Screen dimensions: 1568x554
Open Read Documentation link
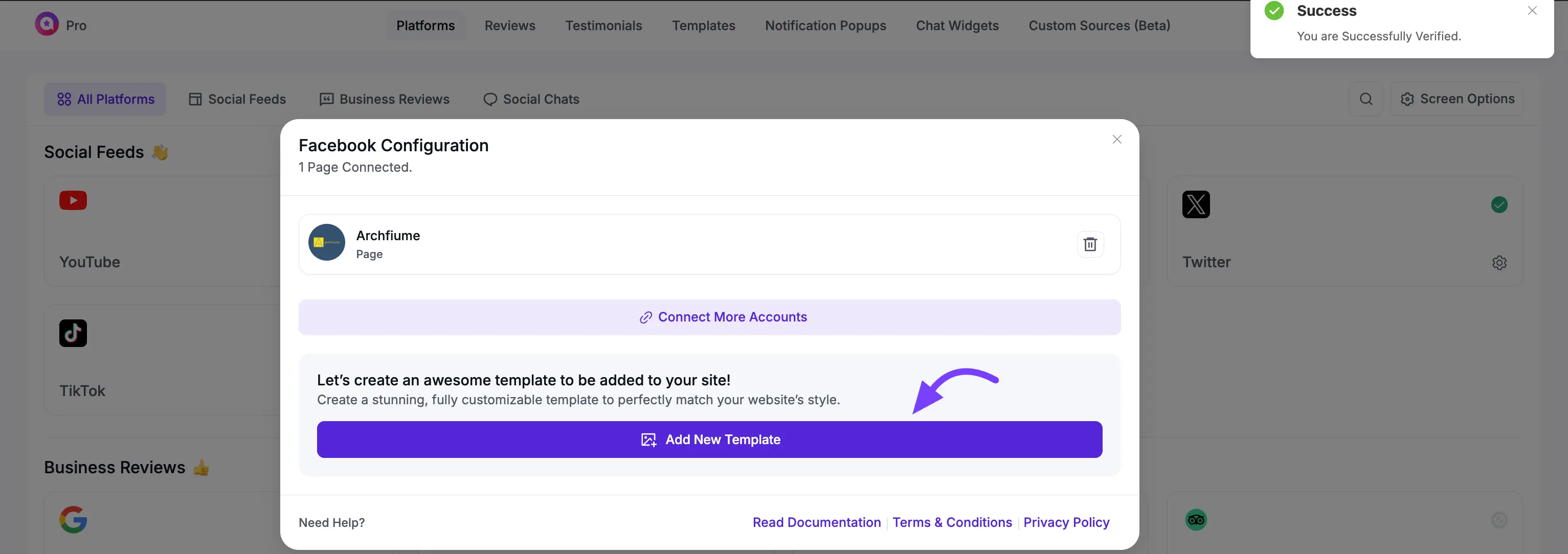click(816, 522)
